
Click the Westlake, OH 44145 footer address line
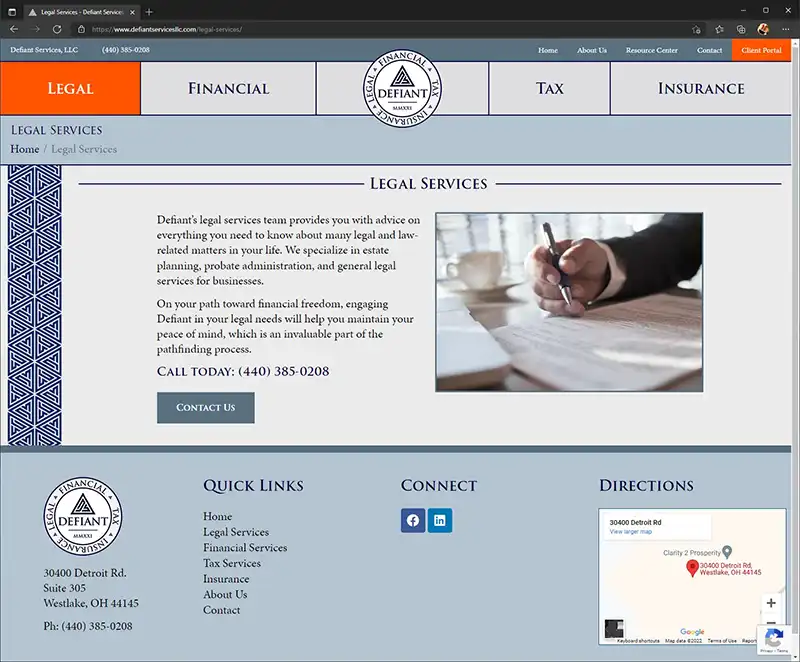pos(91,603)
